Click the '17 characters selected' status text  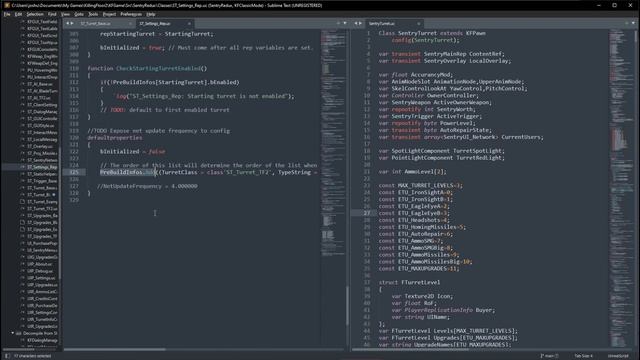33,356
